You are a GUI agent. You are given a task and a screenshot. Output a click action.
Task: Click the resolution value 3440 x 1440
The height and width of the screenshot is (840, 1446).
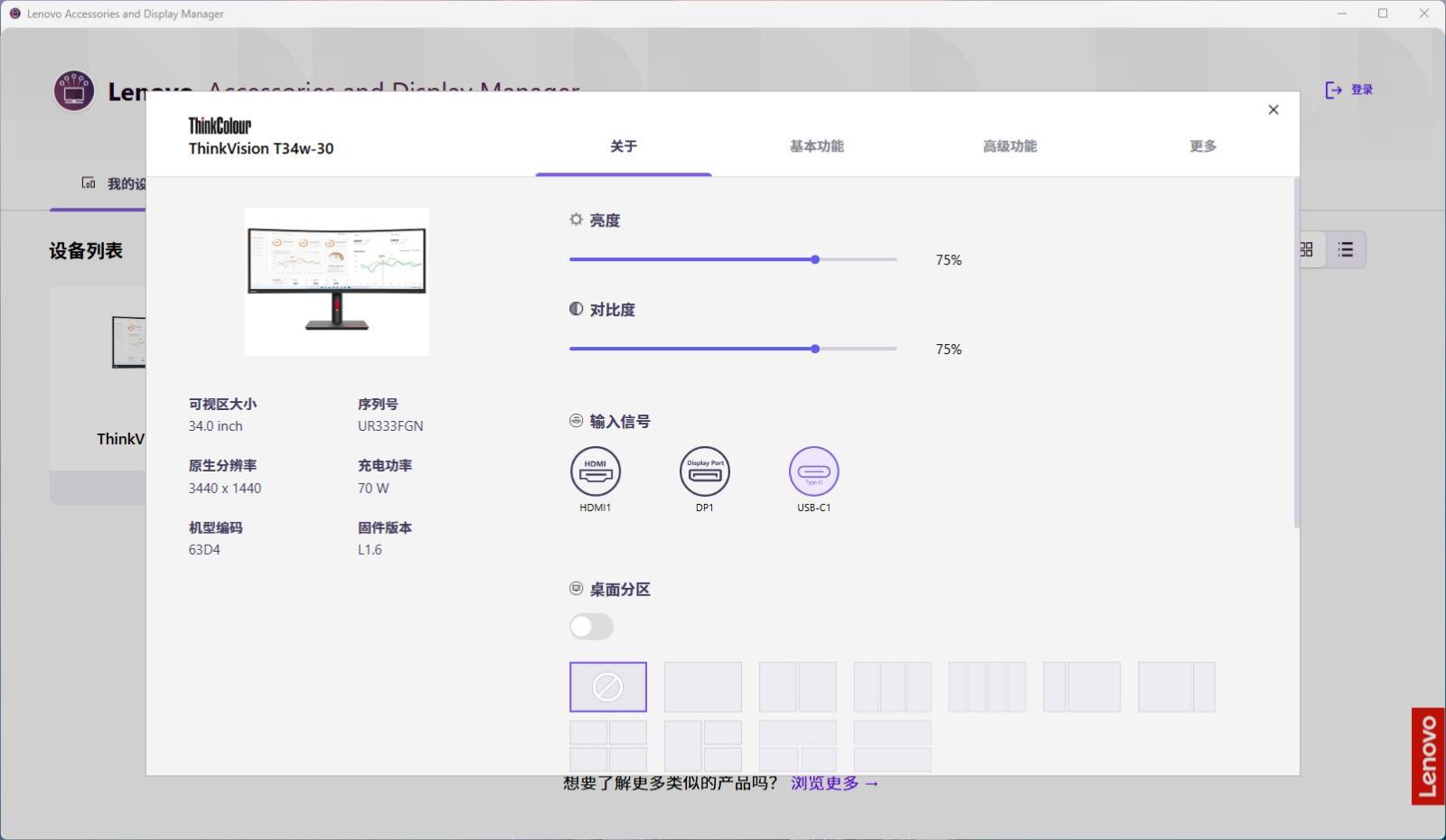coord(225,489)
